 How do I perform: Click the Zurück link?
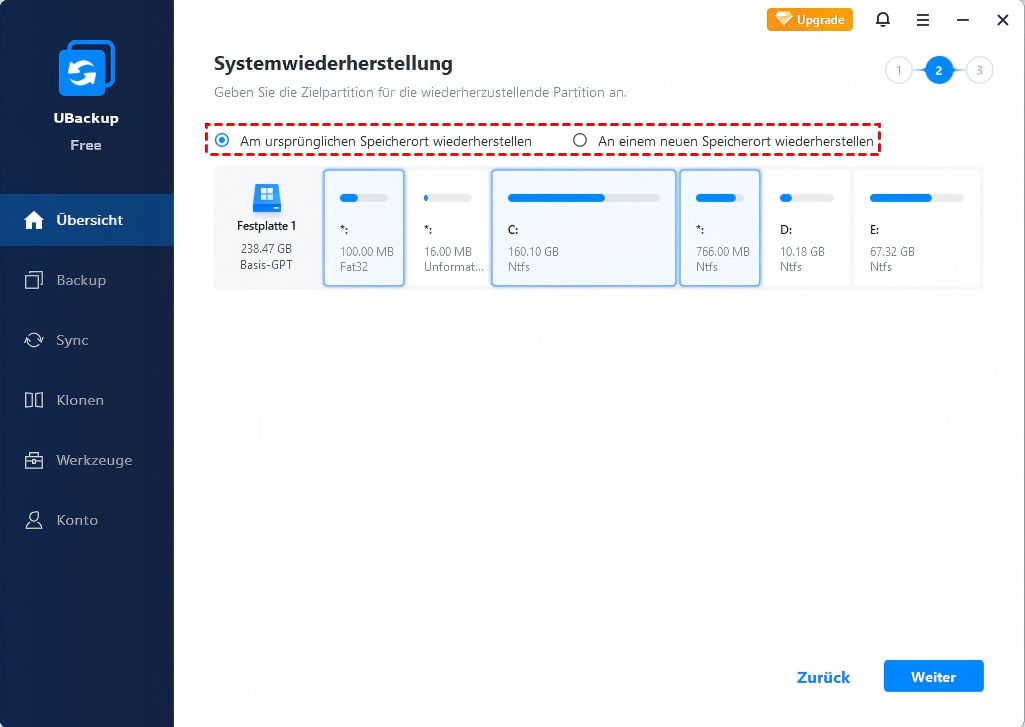pyautogui.click(x=823, y=677)
